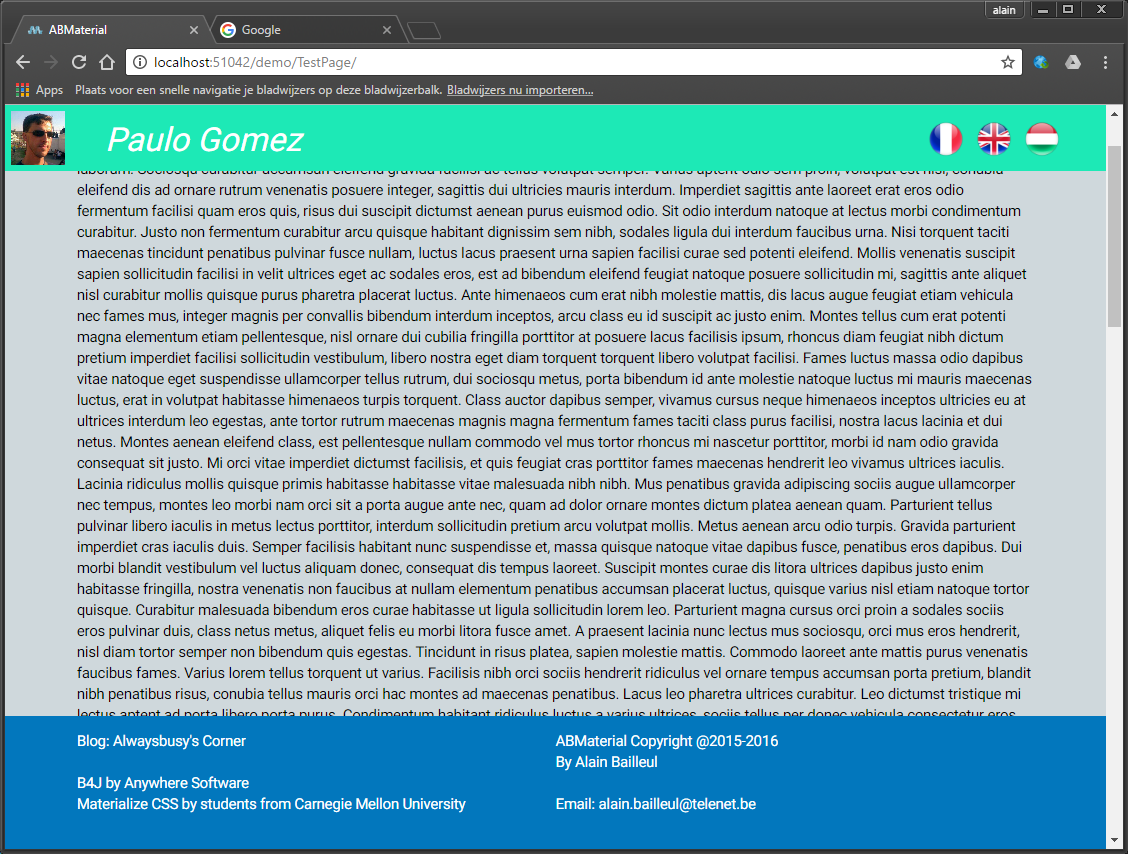Click Bladwijzers nu importeren link
This screenshot has height=854, width=1128.
(x=520, y=90)
